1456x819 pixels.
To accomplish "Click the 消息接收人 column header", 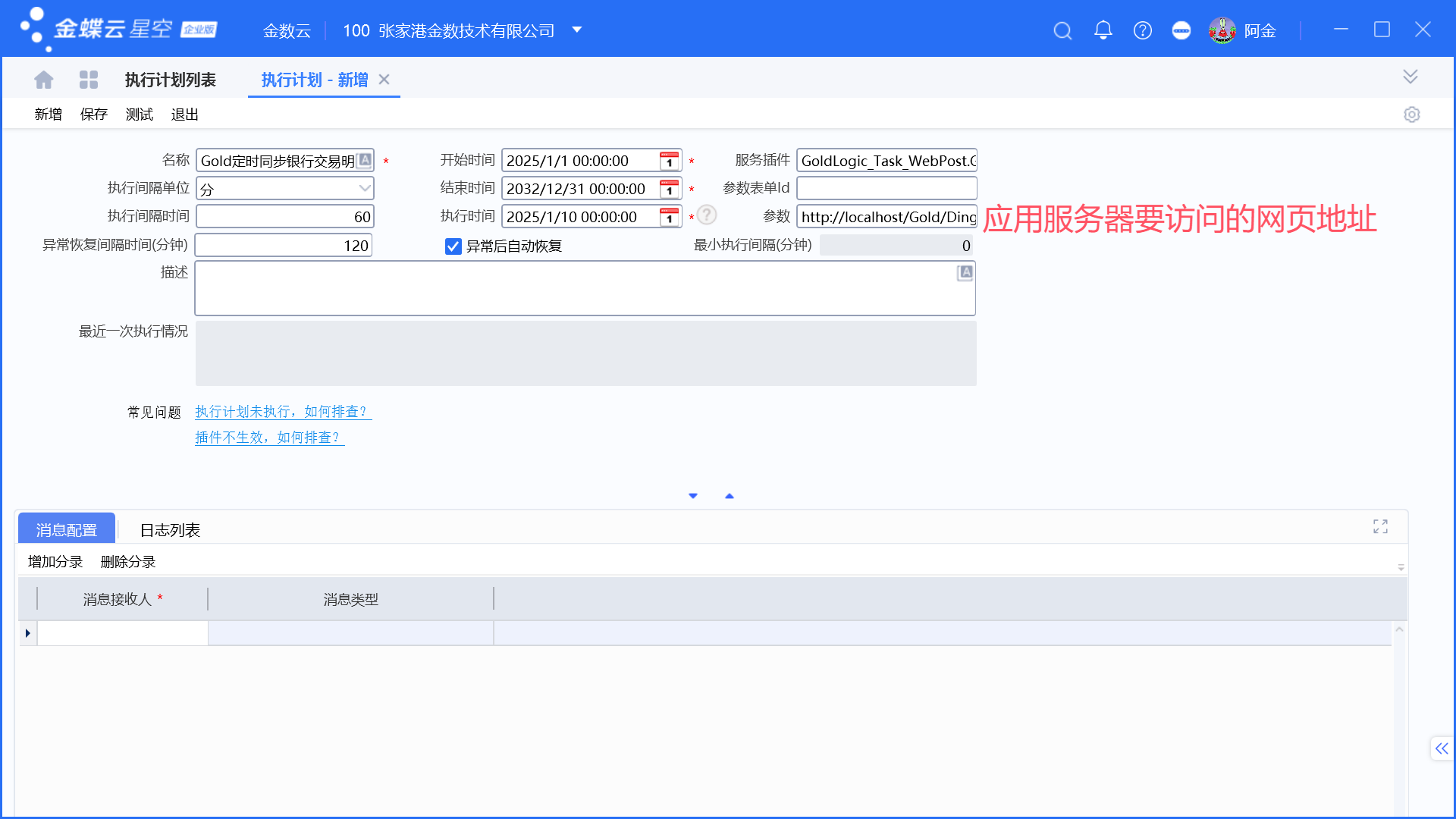I will 122,599.
